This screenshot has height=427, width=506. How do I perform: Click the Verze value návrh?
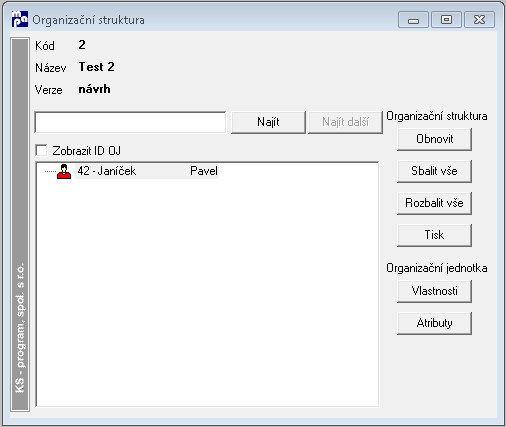94,89
